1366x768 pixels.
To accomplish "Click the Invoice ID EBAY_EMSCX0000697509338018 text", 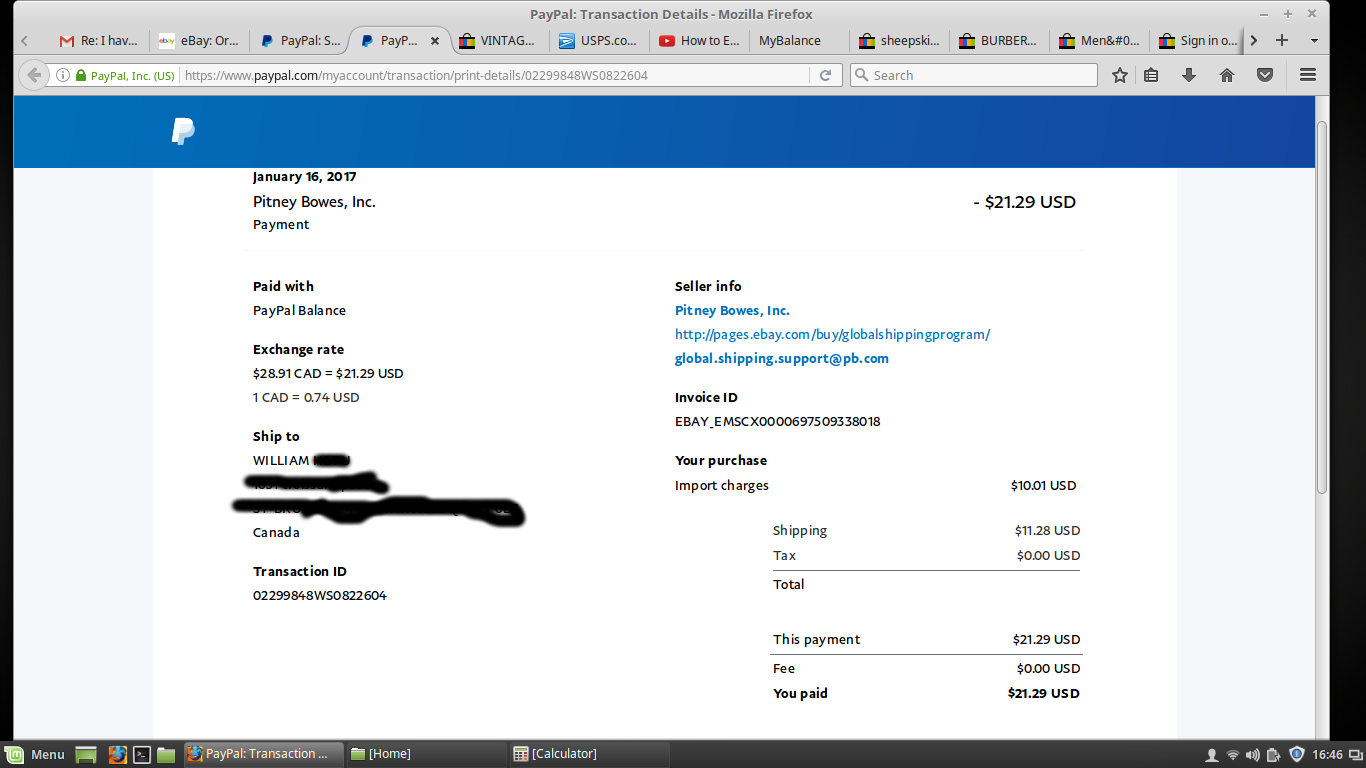I will (778, 421).
